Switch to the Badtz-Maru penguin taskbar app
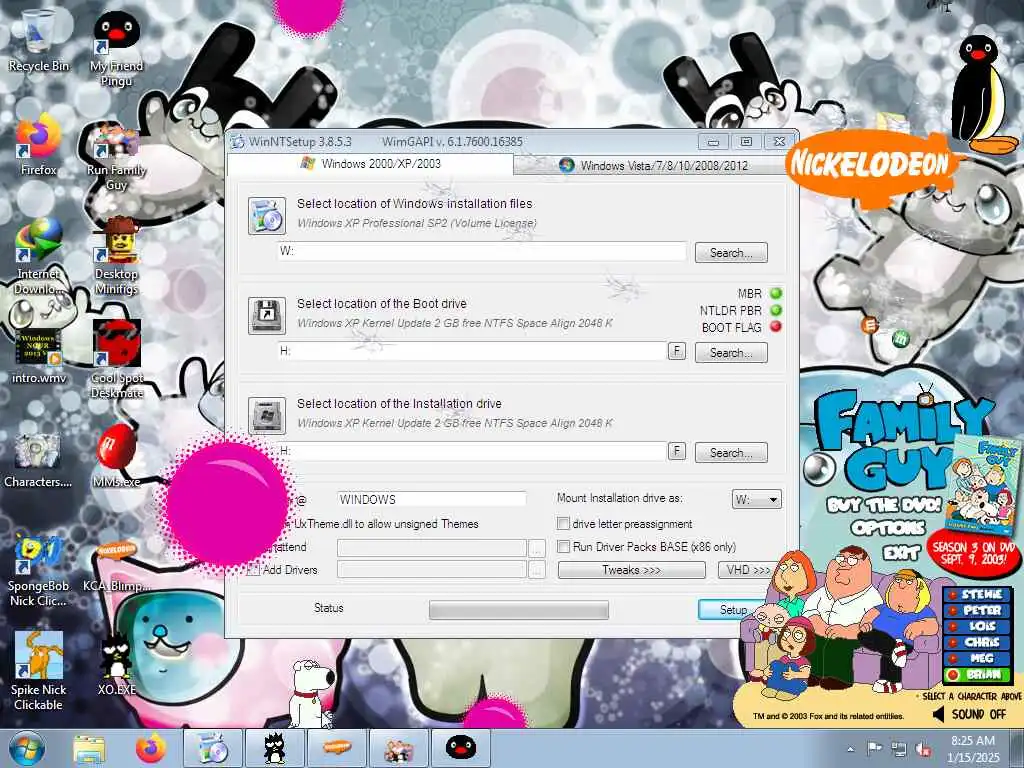The image size is (1024, 768). (x=274, y=748)
